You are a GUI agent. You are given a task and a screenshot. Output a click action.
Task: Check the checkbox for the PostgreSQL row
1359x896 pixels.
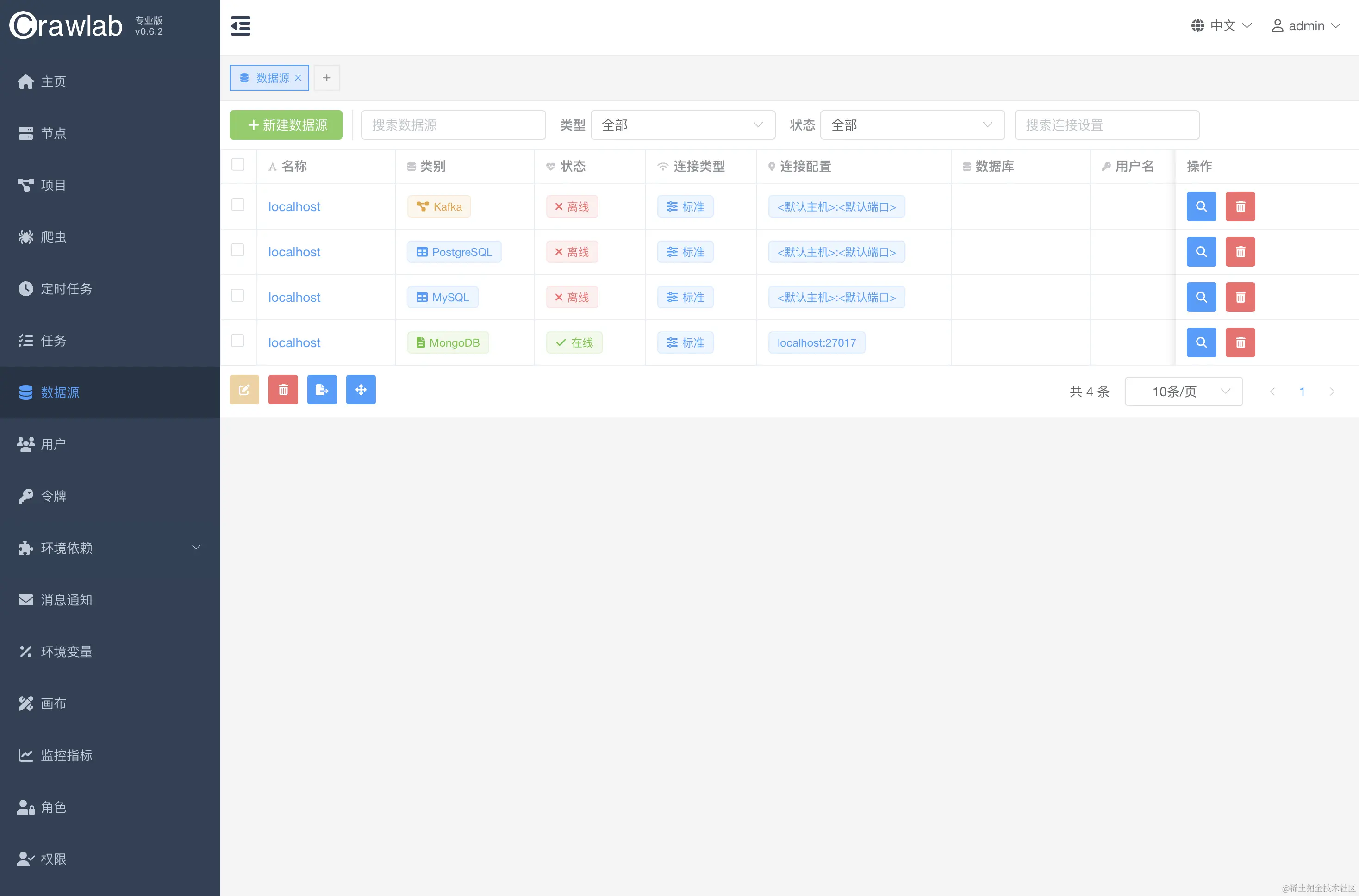coord(238,250)
